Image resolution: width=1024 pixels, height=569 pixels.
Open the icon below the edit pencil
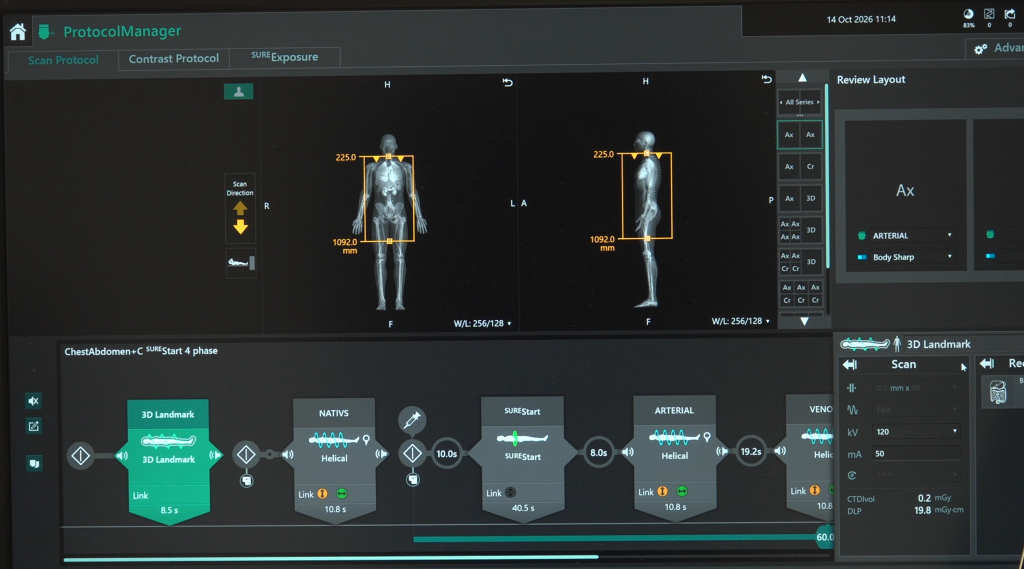pos(34,464)
